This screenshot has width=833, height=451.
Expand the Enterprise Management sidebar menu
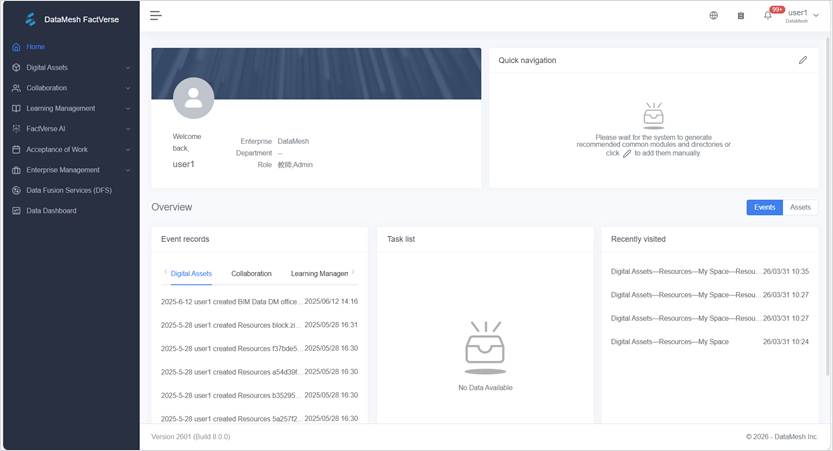tap(70, 170)
